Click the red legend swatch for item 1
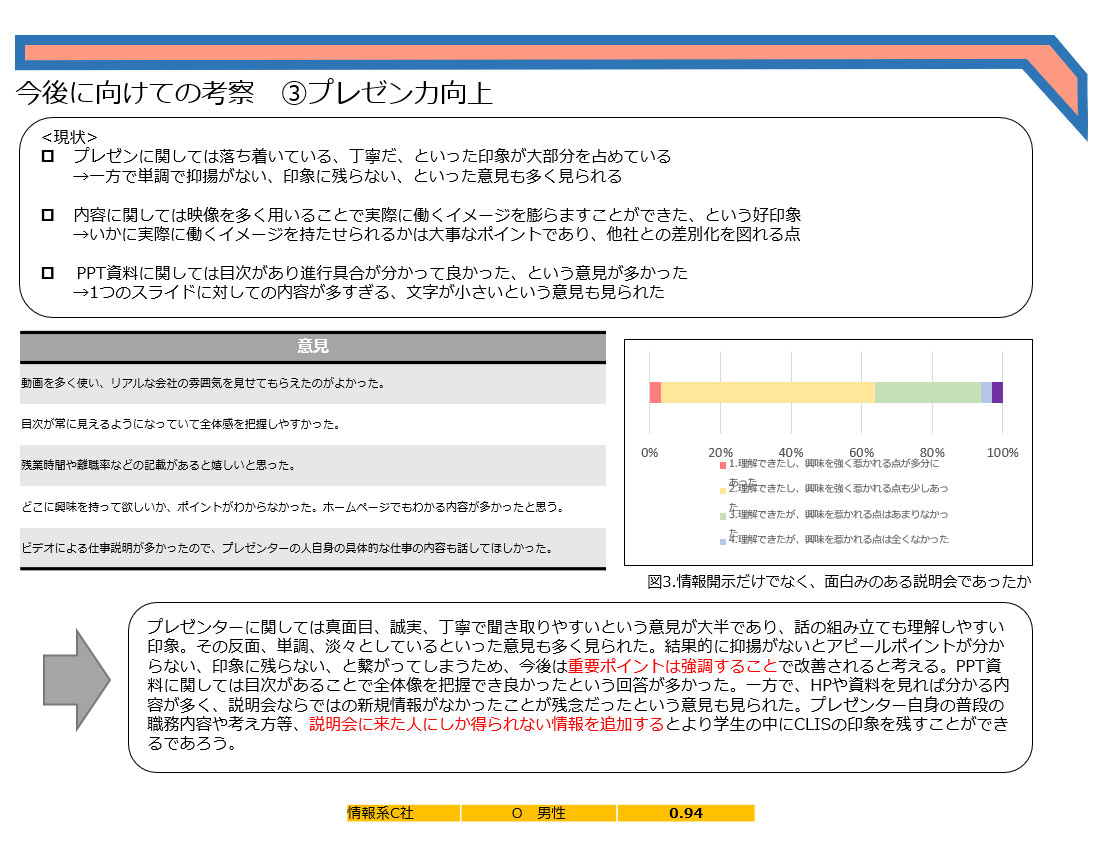The image size is (1100, 850). (723, 465)
